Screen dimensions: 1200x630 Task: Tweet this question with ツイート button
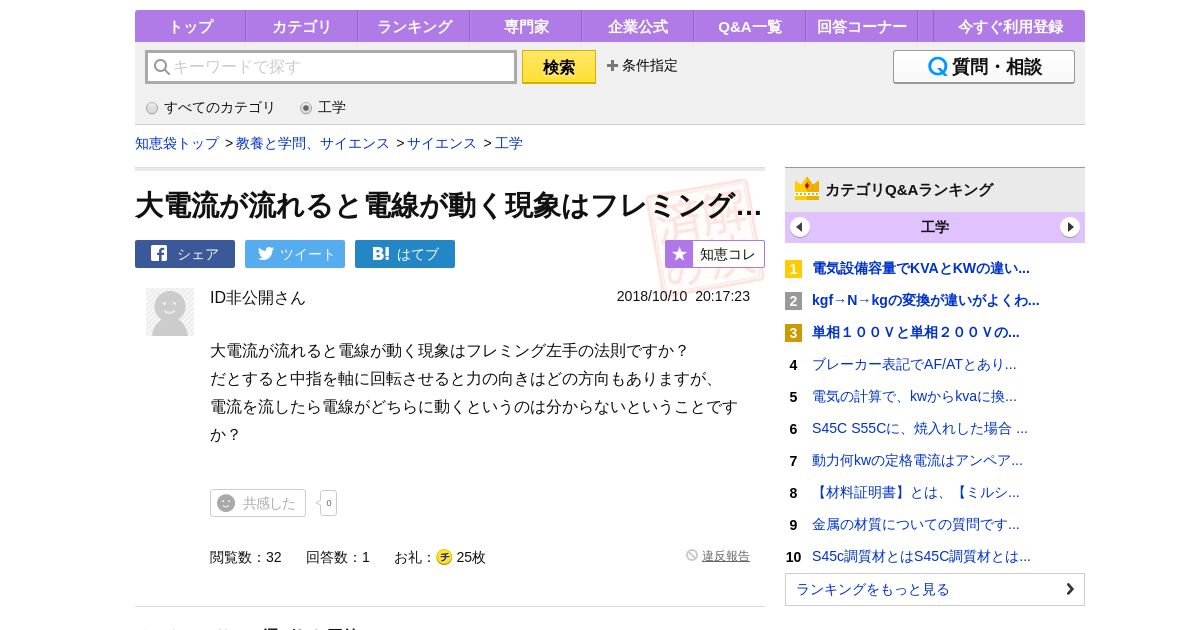point(295,254)
